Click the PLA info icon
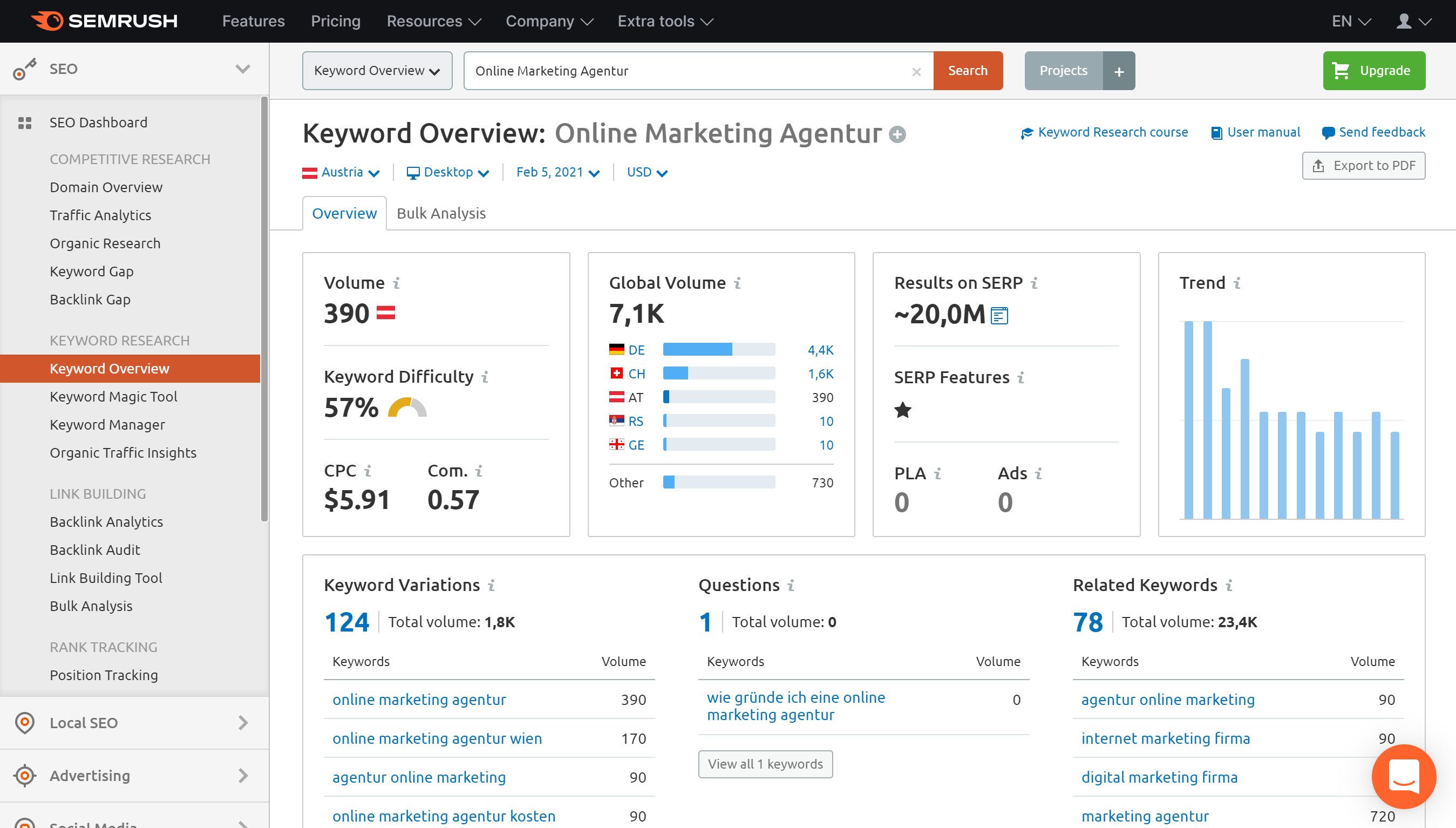1456x828 pixels. 937,473
